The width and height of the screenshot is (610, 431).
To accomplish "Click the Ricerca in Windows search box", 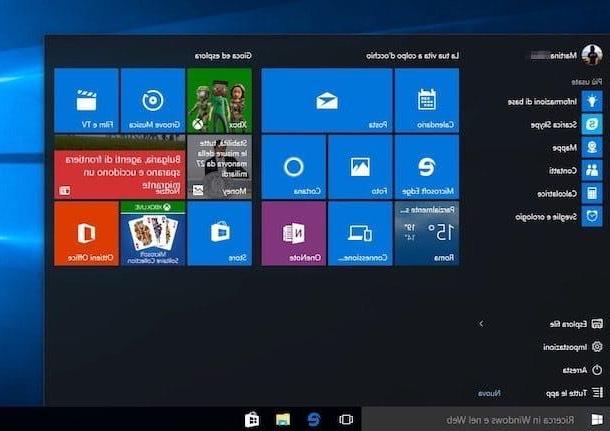I will [474, 419].
